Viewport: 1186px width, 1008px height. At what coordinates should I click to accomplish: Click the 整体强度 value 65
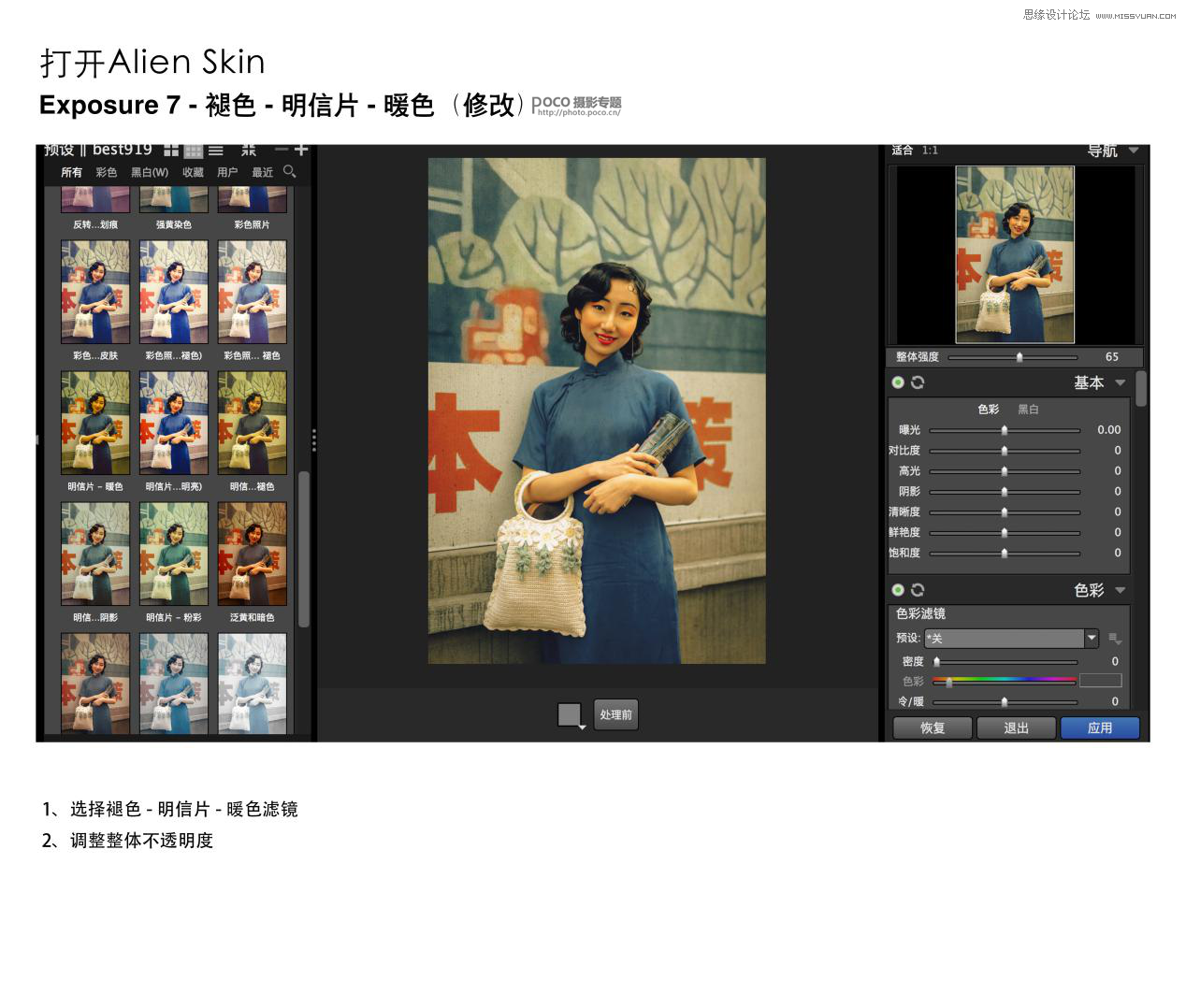pyautogui.click(x=1112, y=357)
